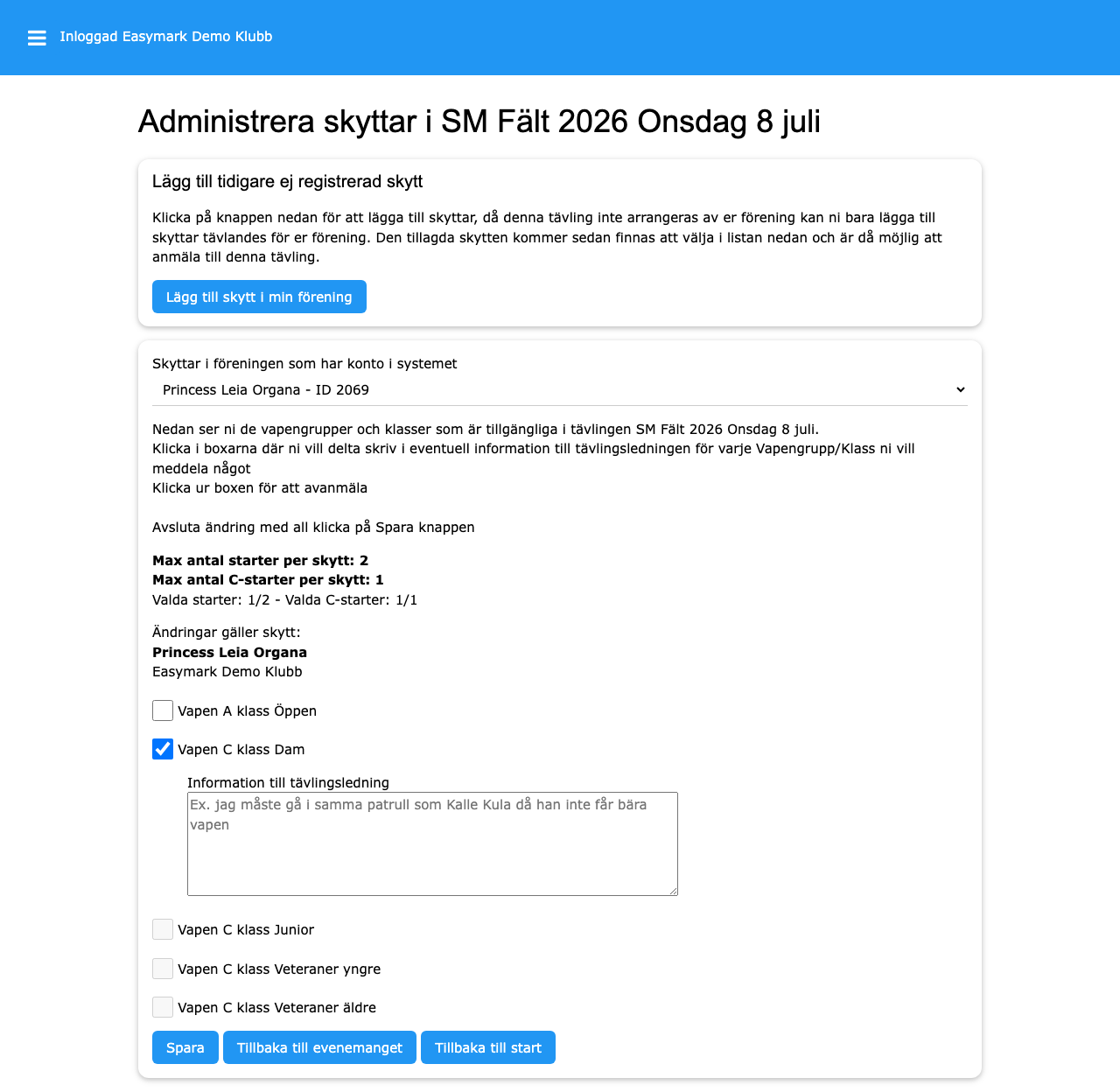Tick the Vapen C klass Veteraner yngre checkbox

pos(163,969)
